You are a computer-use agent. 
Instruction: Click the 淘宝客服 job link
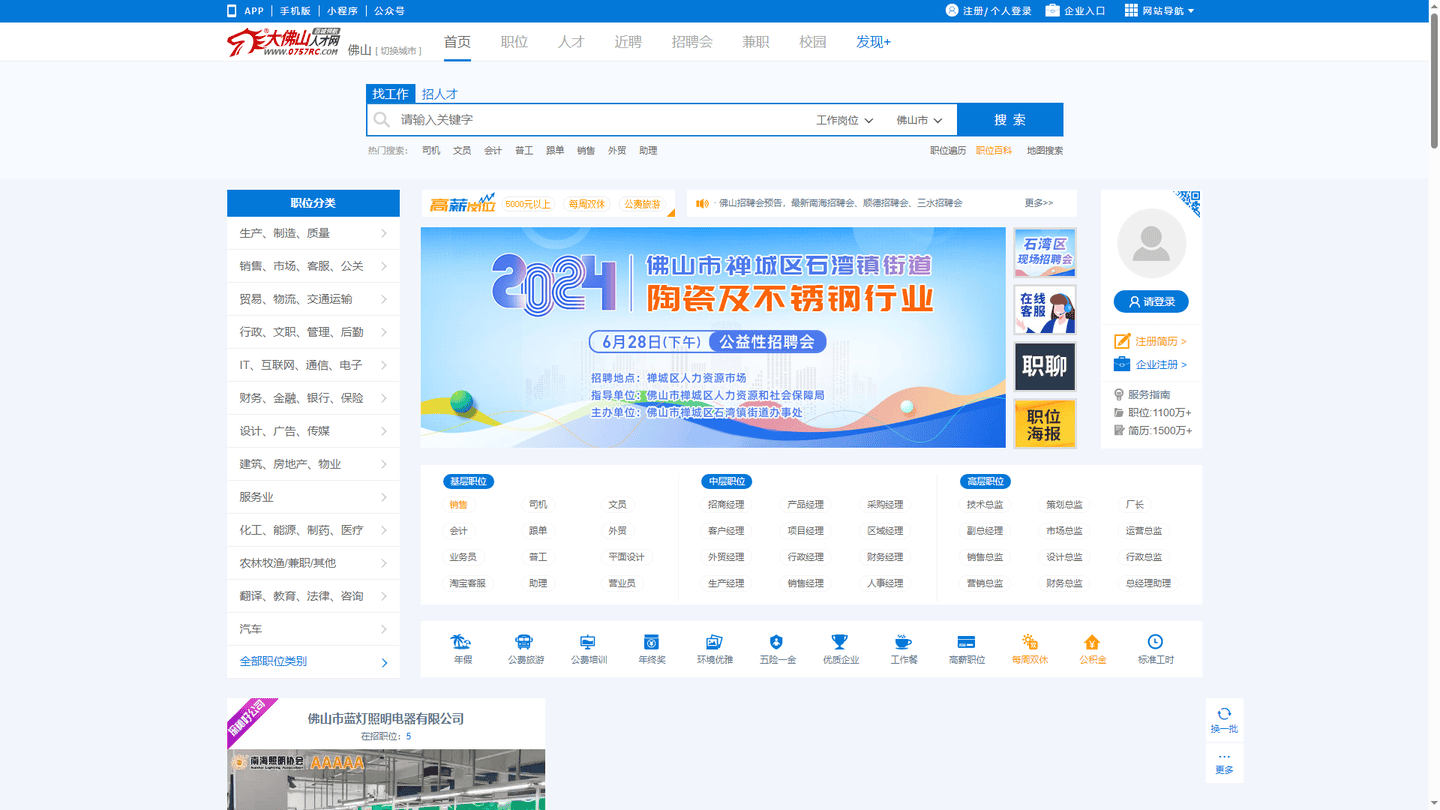click(x=467, y=583)
